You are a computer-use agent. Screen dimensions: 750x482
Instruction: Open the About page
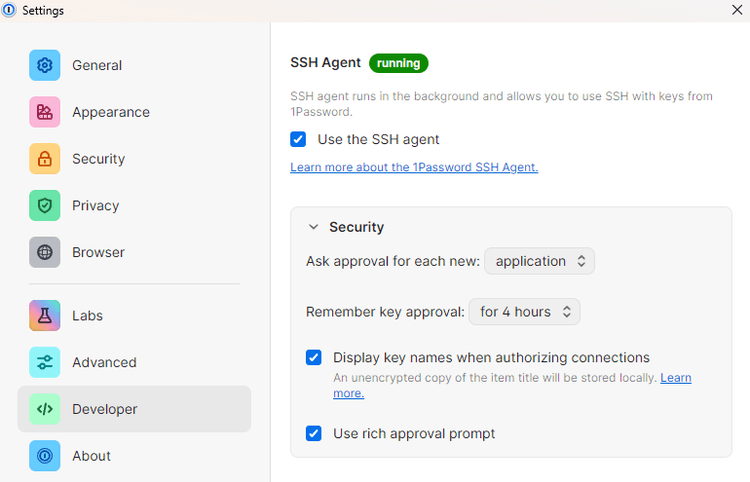[134, 456]
